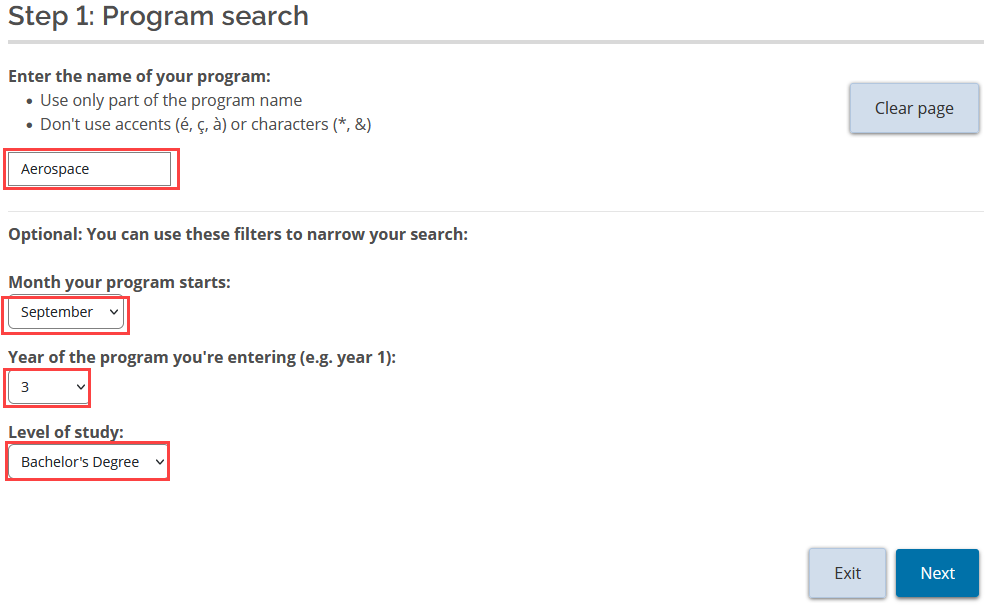Click the chevron next to September
The width and height of the screenshot is (994, 610).
(113, 312)
